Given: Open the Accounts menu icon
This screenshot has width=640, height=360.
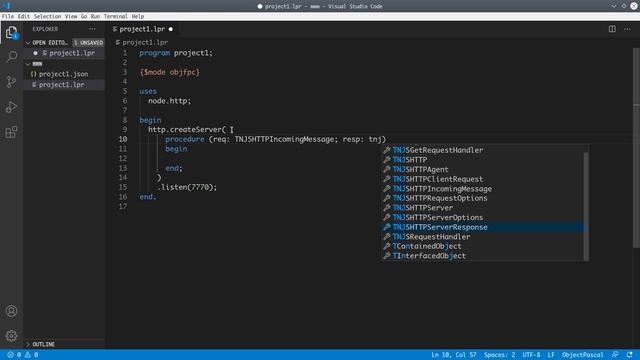Looking at the screenshot, I should point(11,311).
